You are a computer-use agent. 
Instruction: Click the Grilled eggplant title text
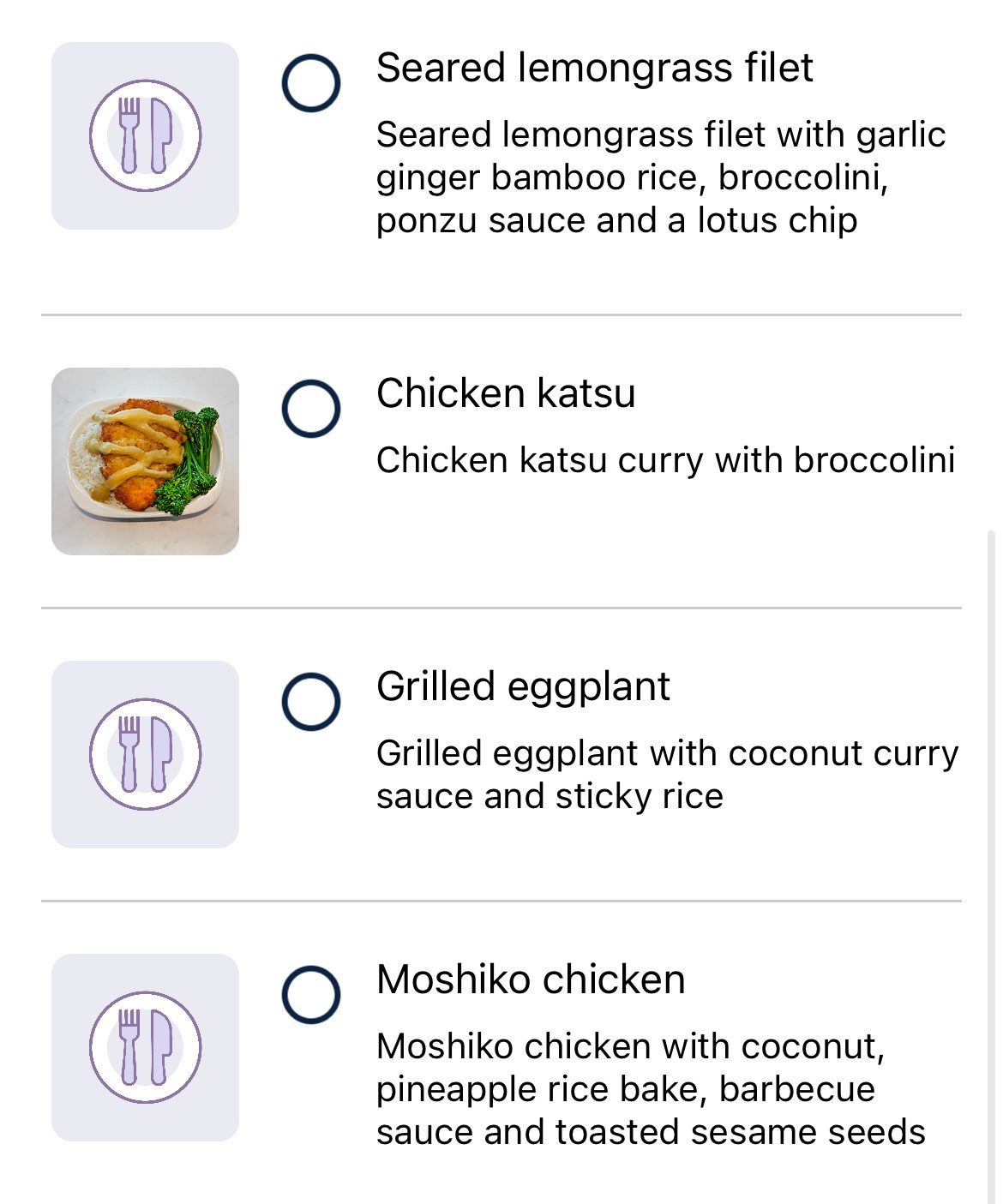point(523,686)
